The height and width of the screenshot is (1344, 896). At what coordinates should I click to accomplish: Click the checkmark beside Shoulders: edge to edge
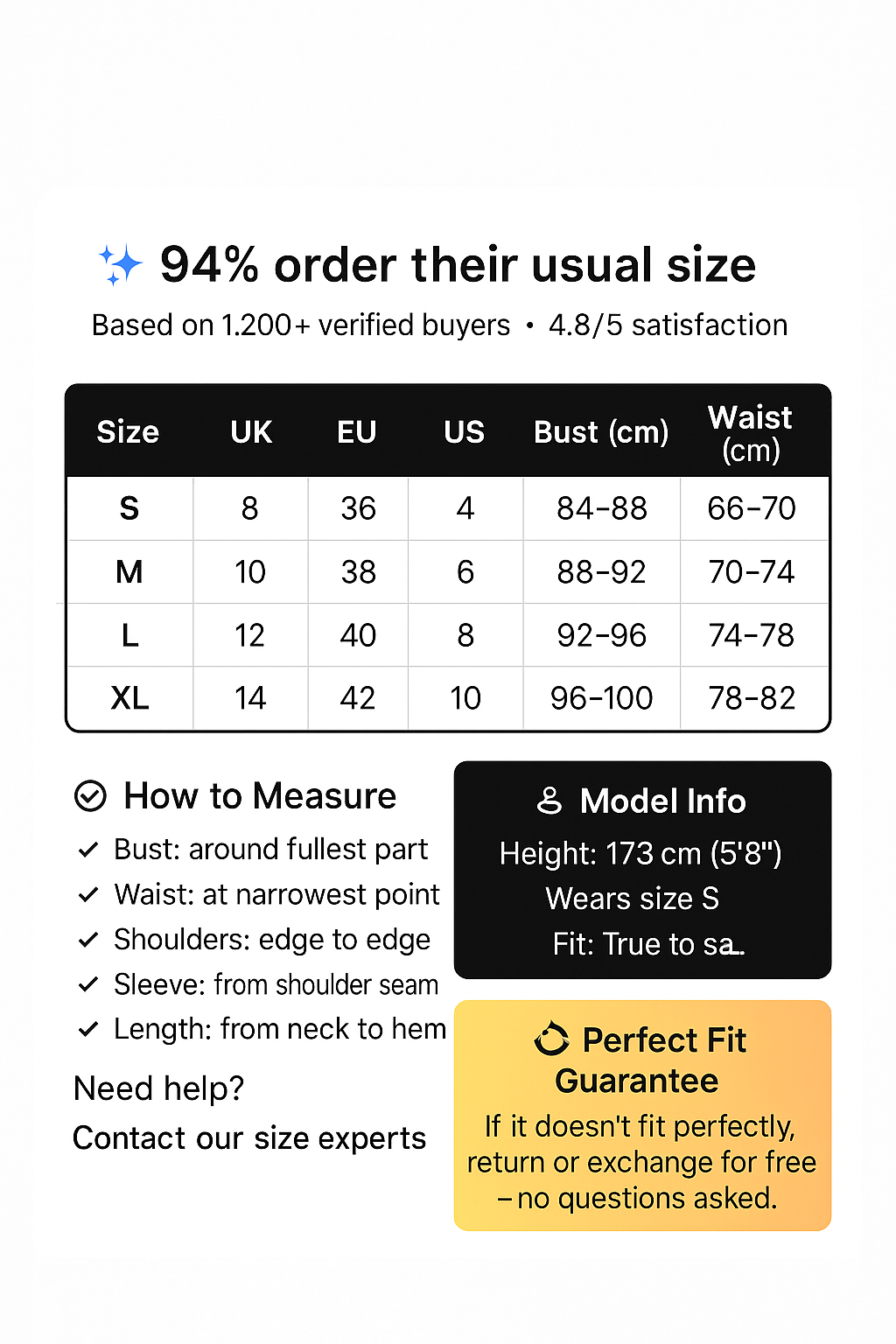click(88, 940)
